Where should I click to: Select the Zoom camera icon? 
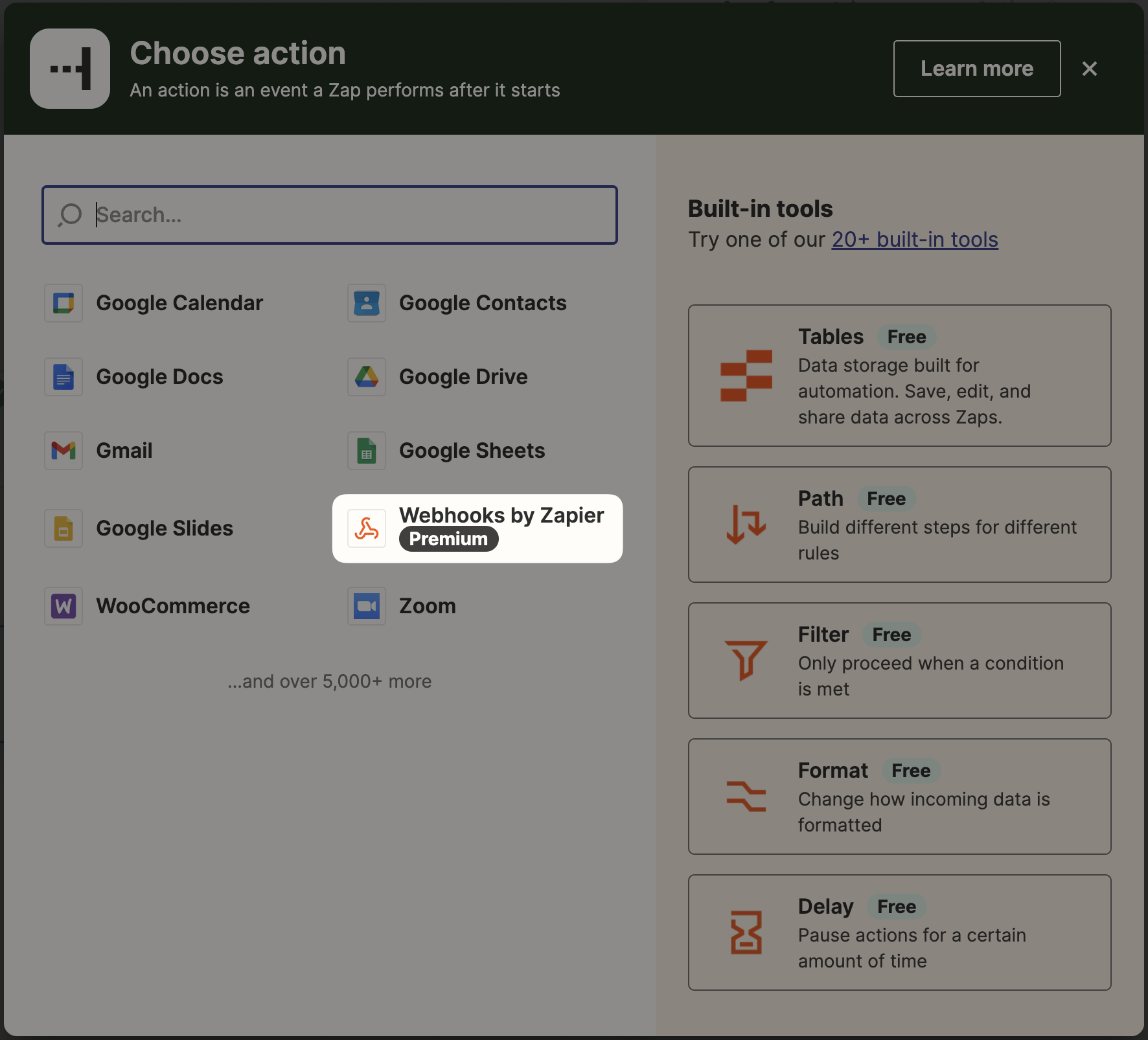367,606
